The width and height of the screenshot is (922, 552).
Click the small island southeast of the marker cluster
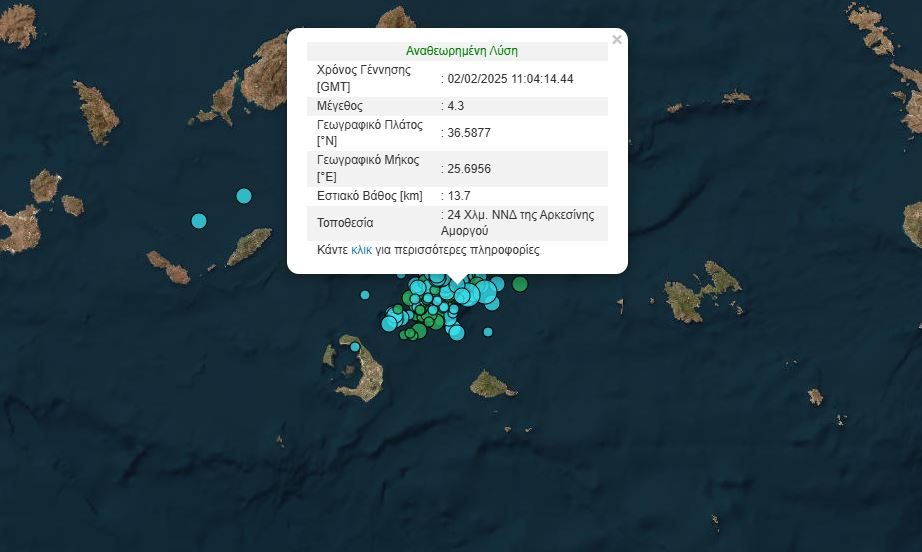tap(491, 384)
